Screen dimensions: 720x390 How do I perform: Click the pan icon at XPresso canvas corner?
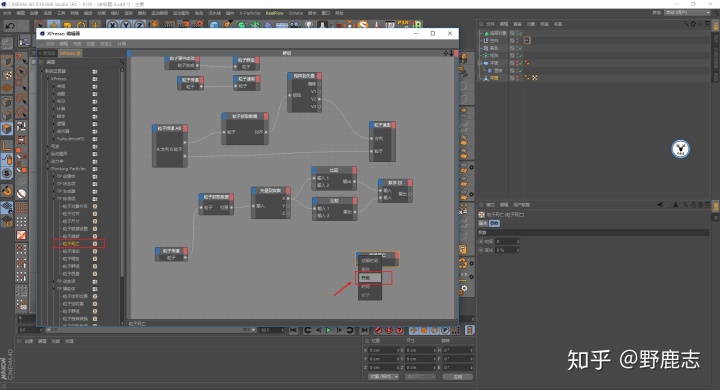(x=445, y=53)
